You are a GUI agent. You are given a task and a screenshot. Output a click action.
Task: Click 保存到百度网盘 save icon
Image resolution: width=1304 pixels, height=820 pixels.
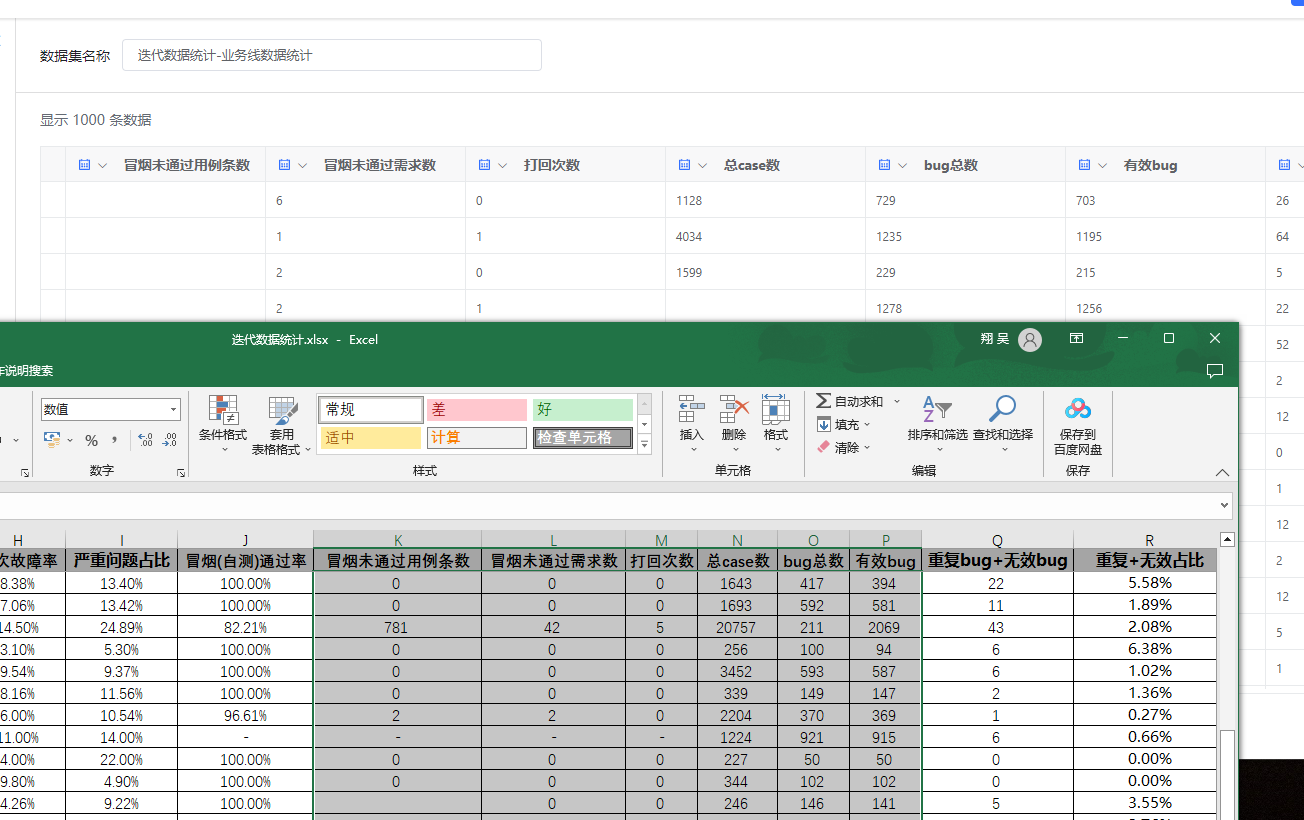click(1077, 410)
